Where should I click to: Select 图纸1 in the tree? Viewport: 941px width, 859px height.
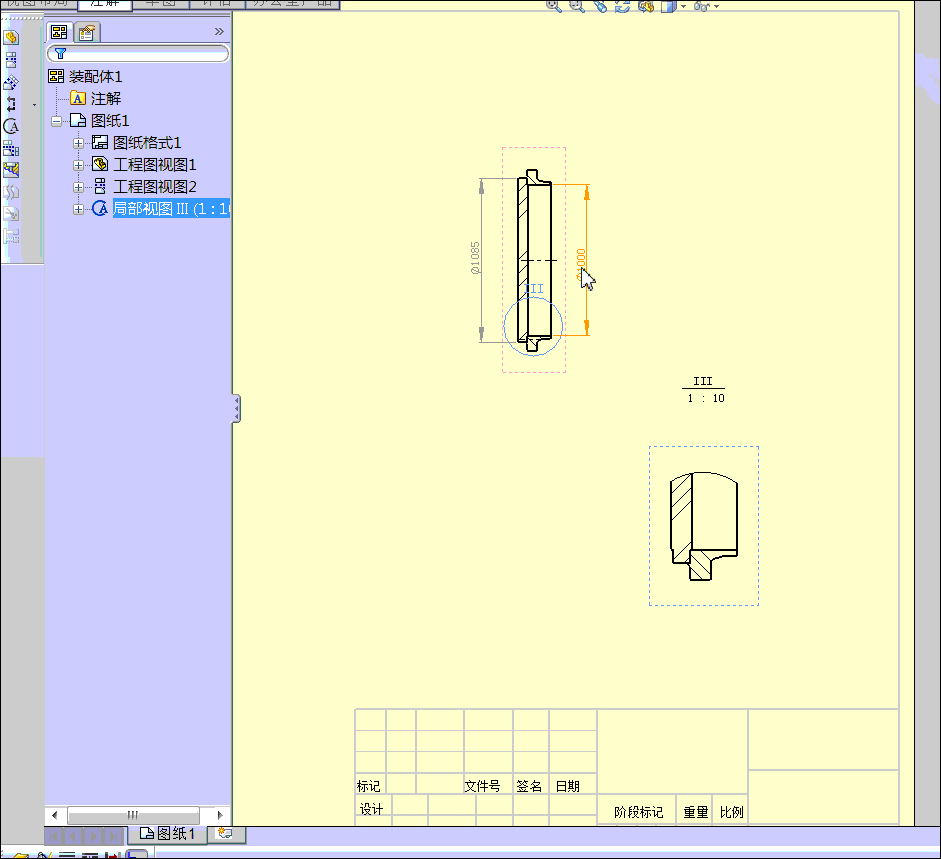100,121
